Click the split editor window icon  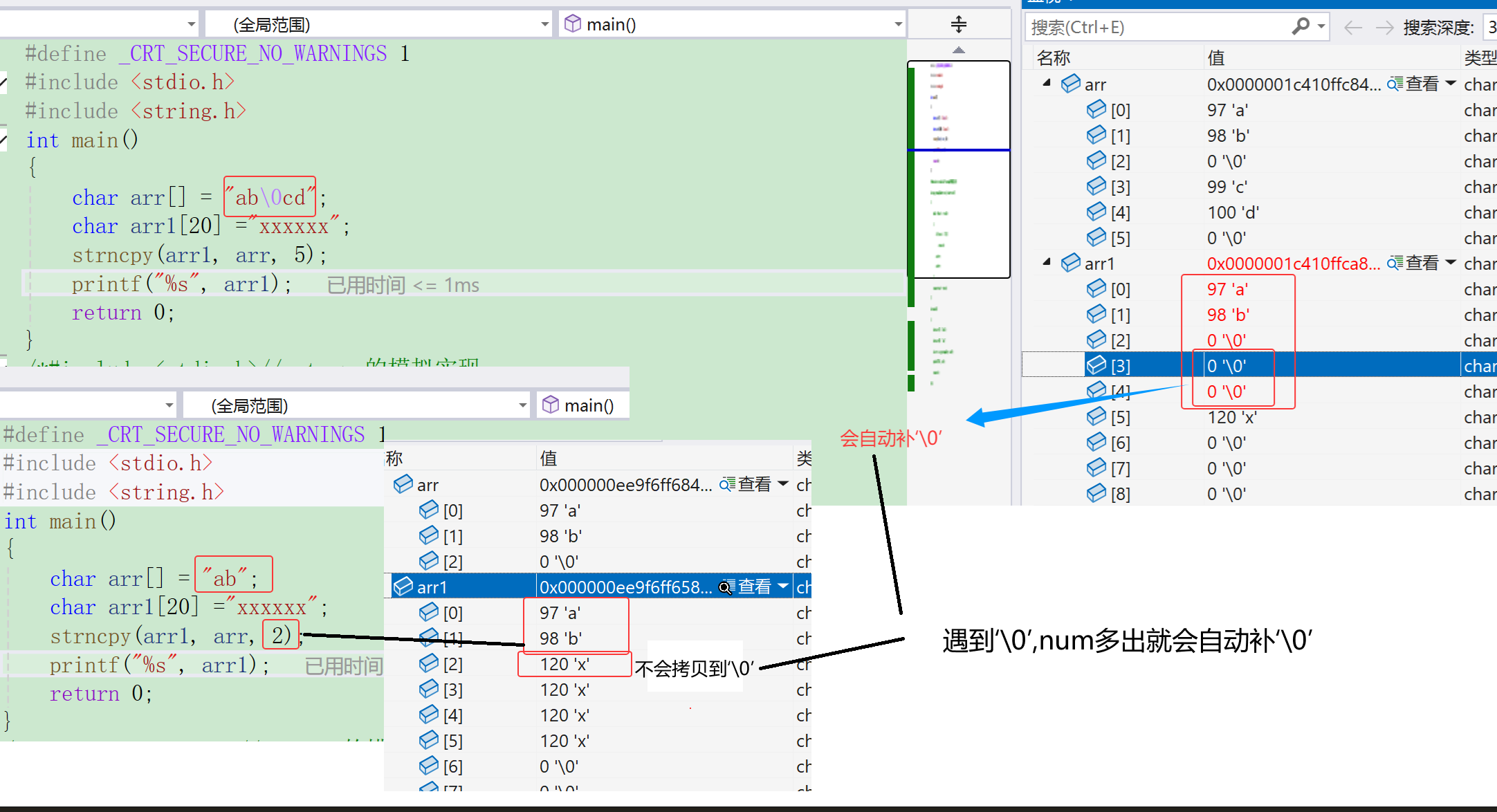[958, 24]
